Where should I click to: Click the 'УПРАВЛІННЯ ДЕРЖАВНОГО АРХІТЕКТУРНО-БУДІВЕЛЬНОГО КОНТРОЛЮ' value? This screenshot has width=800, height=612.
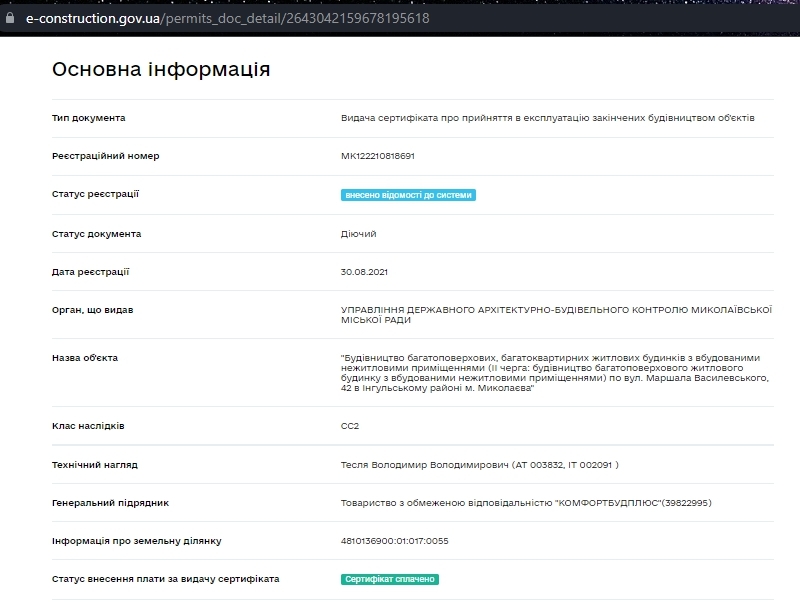click(556, 315)
